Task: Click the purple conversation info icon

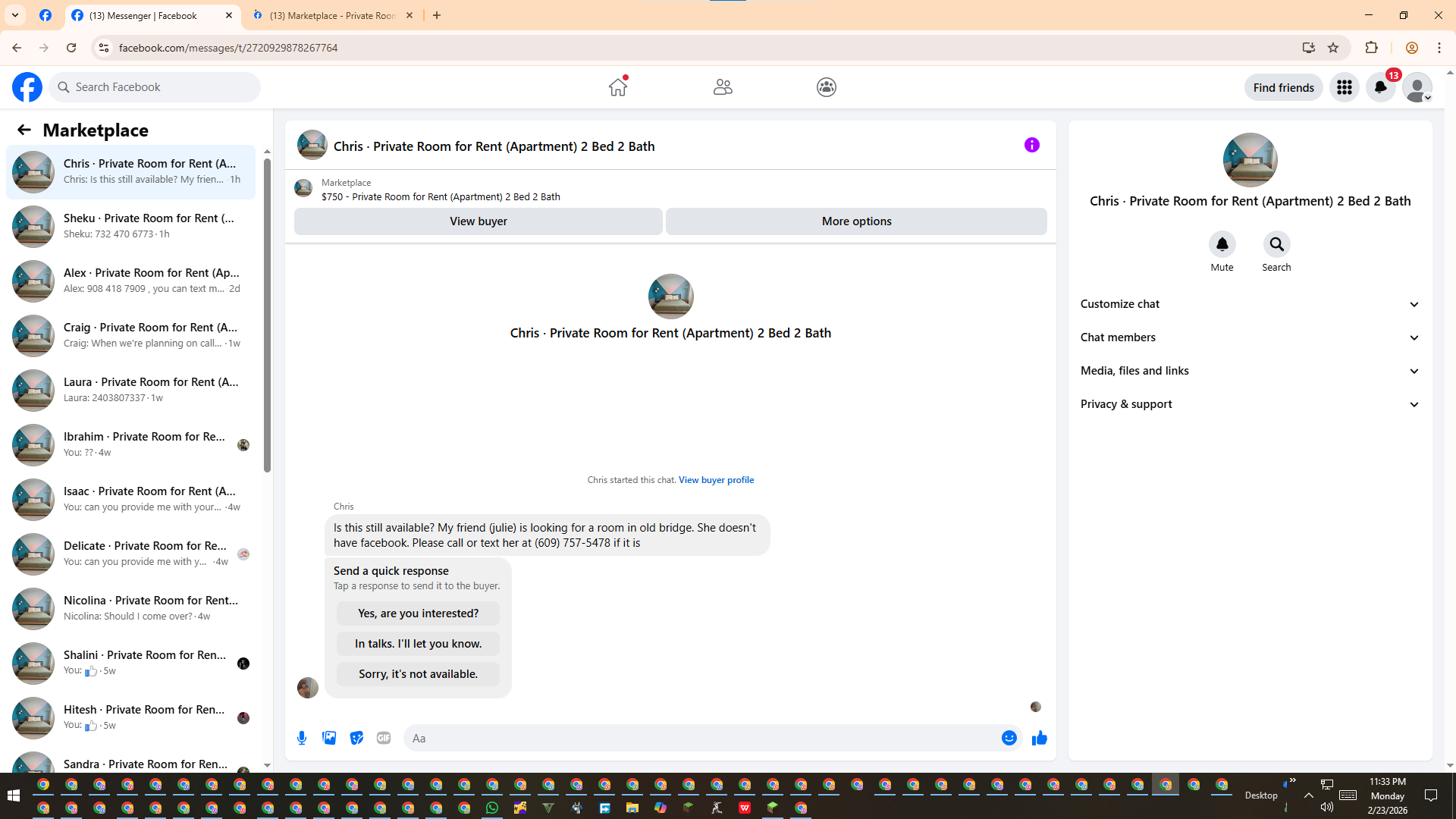Action: pos(1031,145)
